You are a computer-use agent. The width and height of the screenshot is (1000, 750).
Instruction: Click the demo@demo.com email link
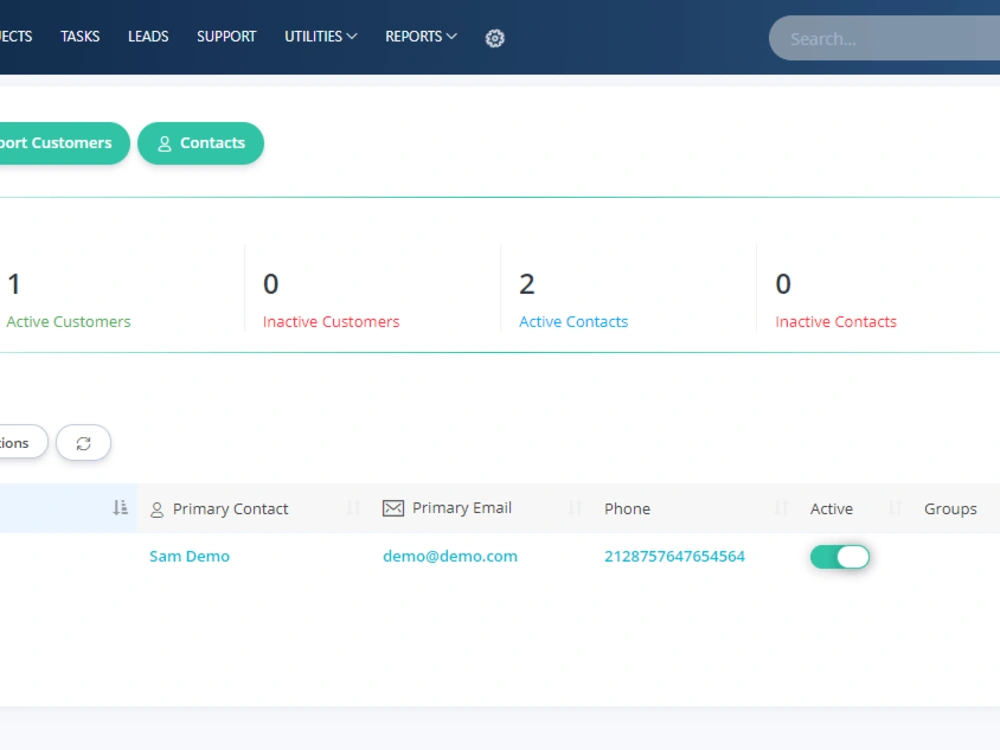450,556
